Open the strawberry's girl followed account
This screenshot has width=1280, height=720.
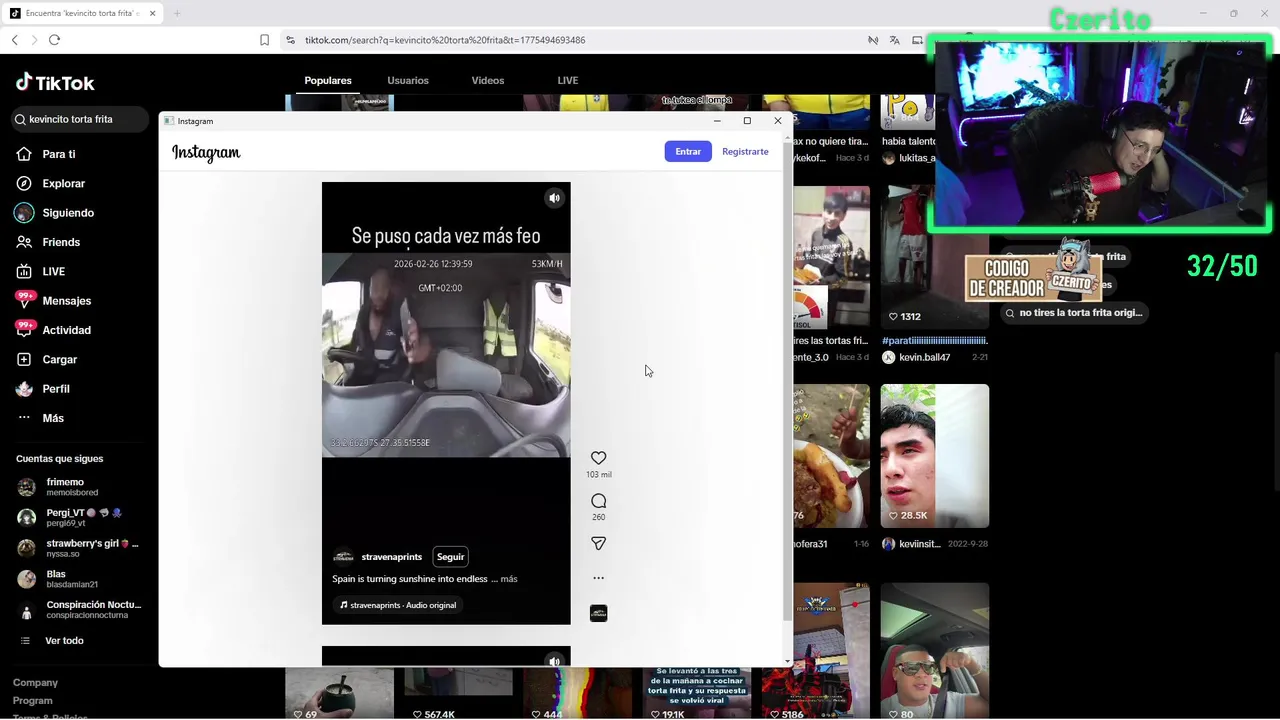pos(78,548)
